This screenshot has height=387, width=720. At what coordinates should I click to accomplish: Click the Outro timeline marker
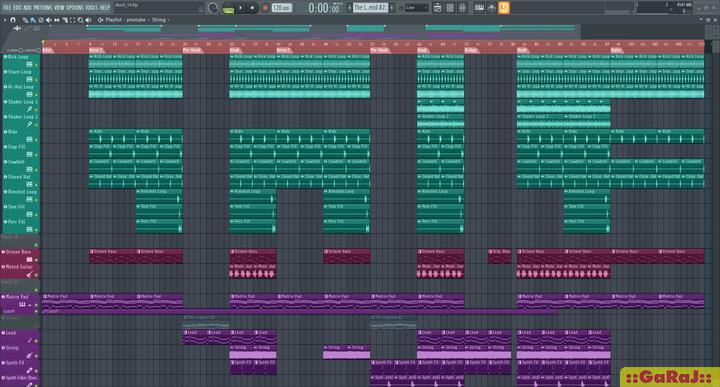(x=617, y=50)
